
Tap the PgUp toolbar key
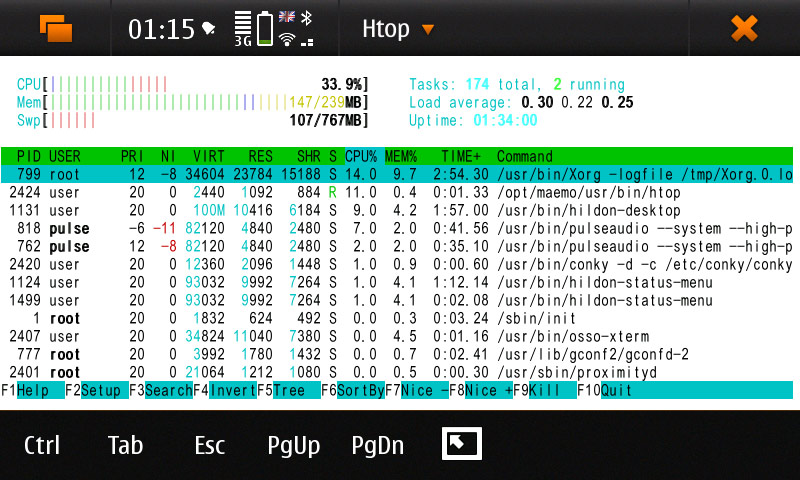(x=294, y=445)
